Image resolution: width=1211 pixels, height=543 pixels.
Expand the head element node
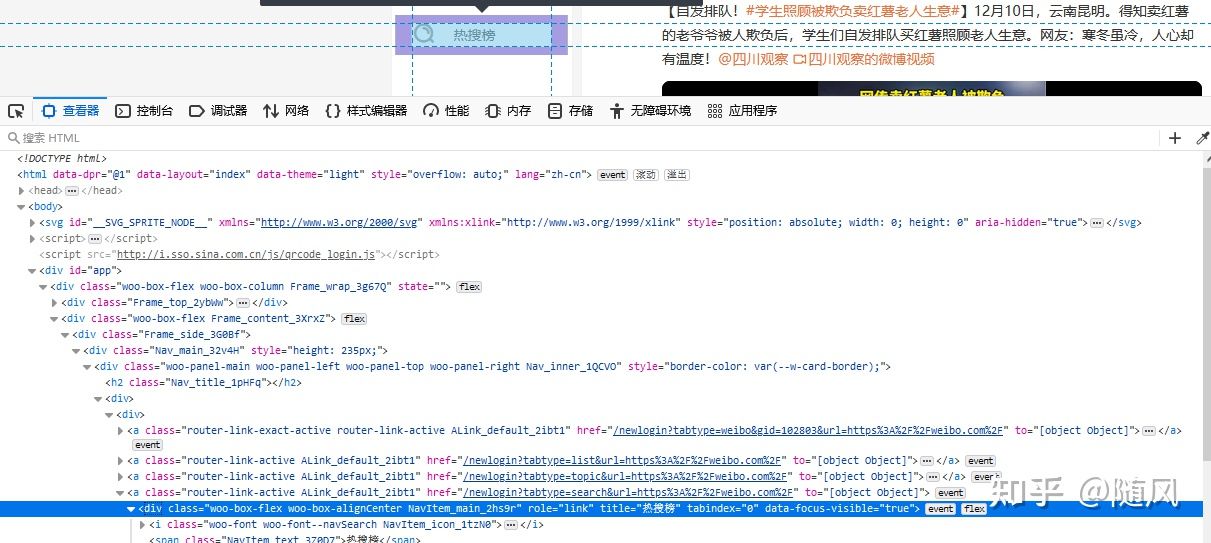[22, 191]
